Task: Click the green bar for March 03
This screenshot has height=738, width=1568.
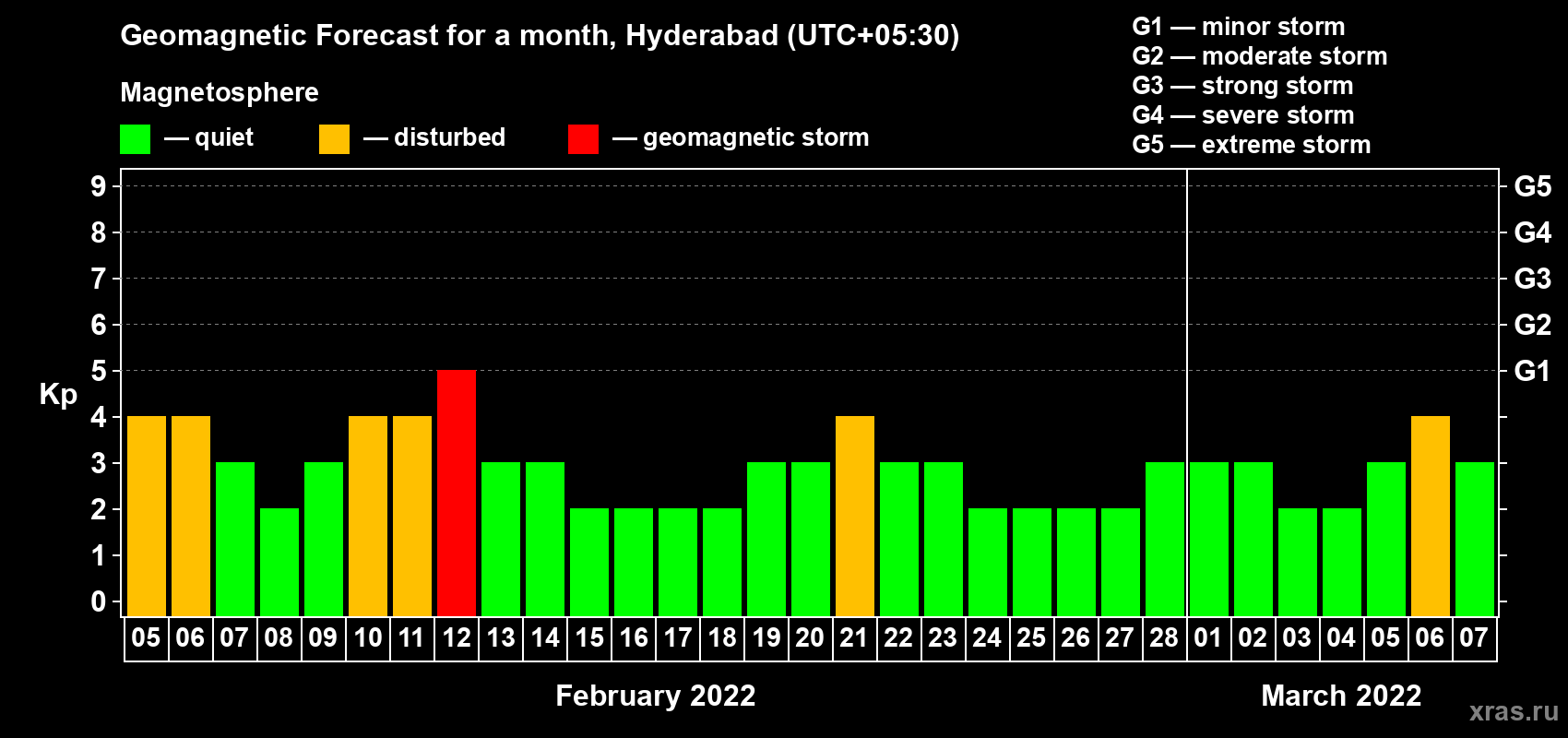Action: [1298, 562]
